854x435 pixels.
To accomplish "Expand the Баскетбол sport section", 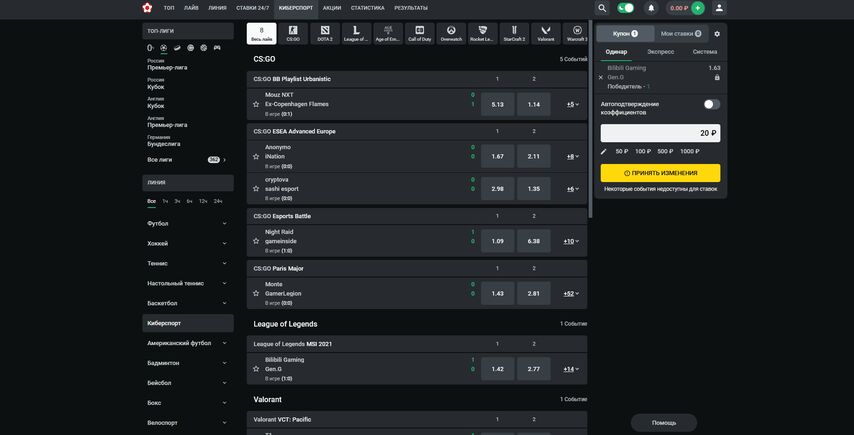I will 187,303.
